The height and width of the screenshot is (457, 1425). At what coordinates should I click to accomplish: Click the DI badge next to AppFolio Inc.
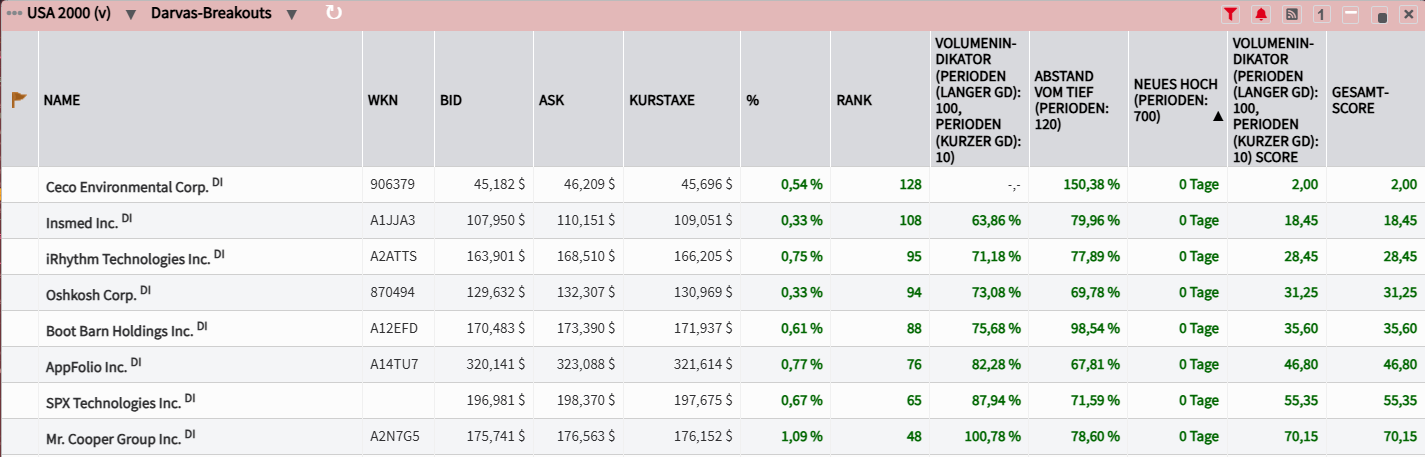click(x=136, y=362)
